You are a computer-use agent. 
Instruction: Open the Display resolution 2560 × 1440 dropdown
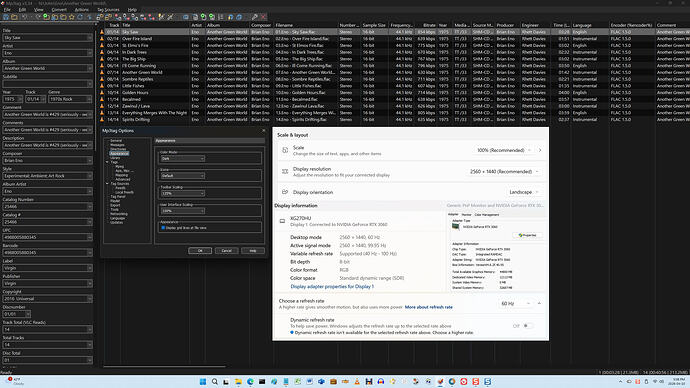[505, 172]
